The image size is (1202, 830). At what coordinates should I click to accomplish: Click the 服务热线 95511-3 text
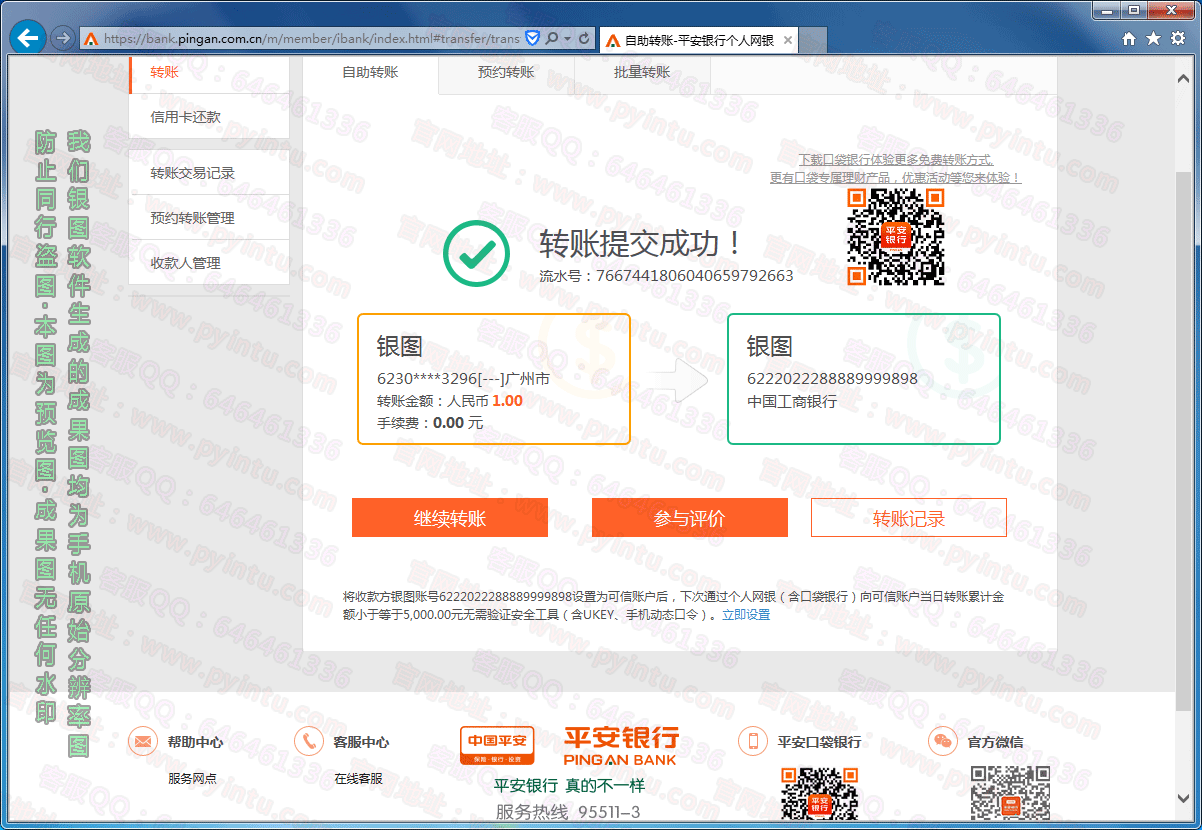[x=568, y=812]
